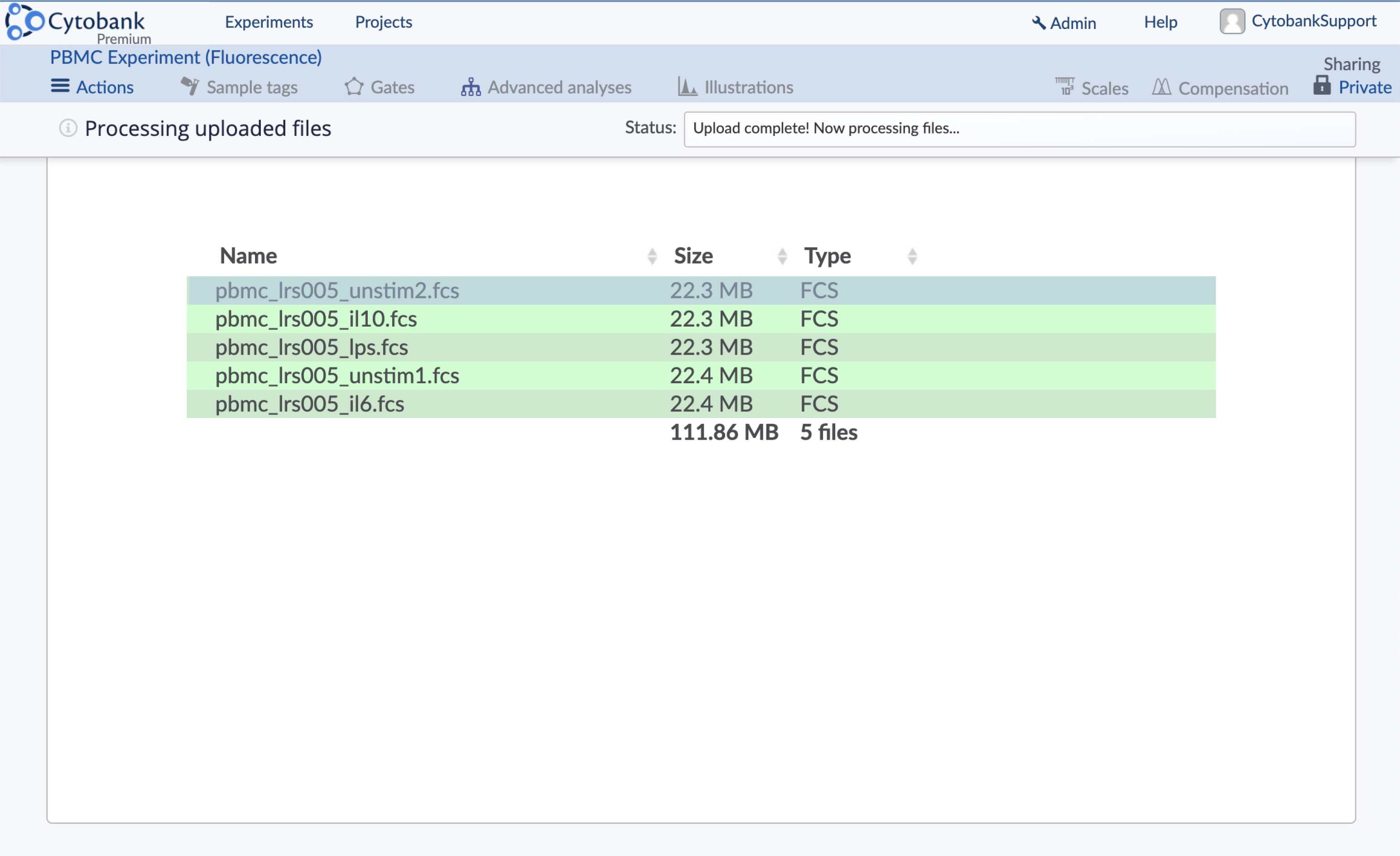Sort the table by Size column arrows
The image size is (1400, 856).
782,256
